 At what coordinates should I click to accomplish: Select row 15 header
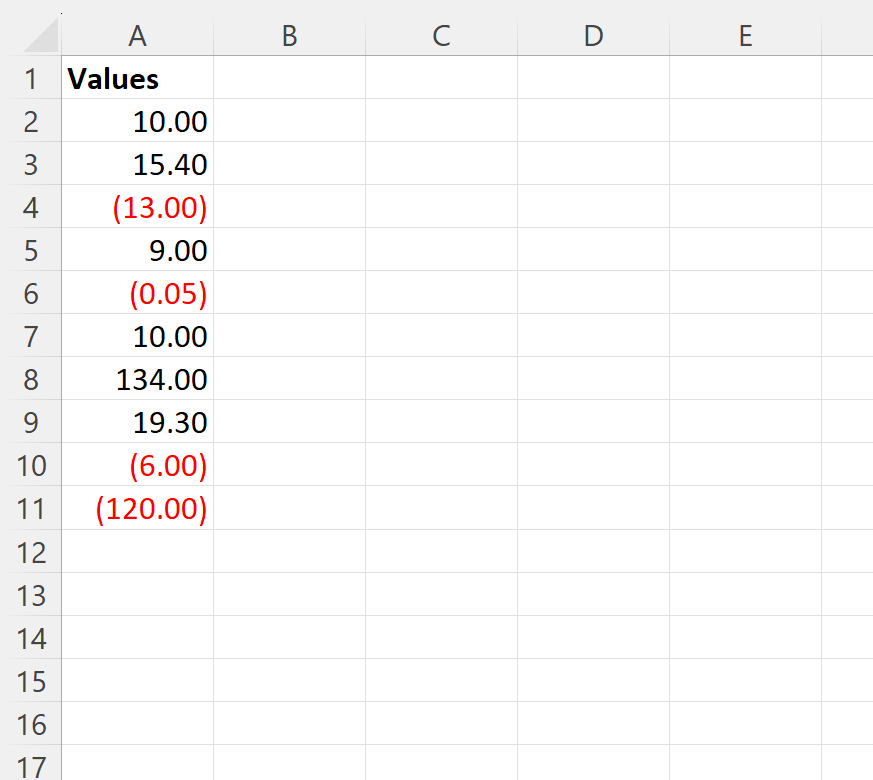click(x=31, y=680)
